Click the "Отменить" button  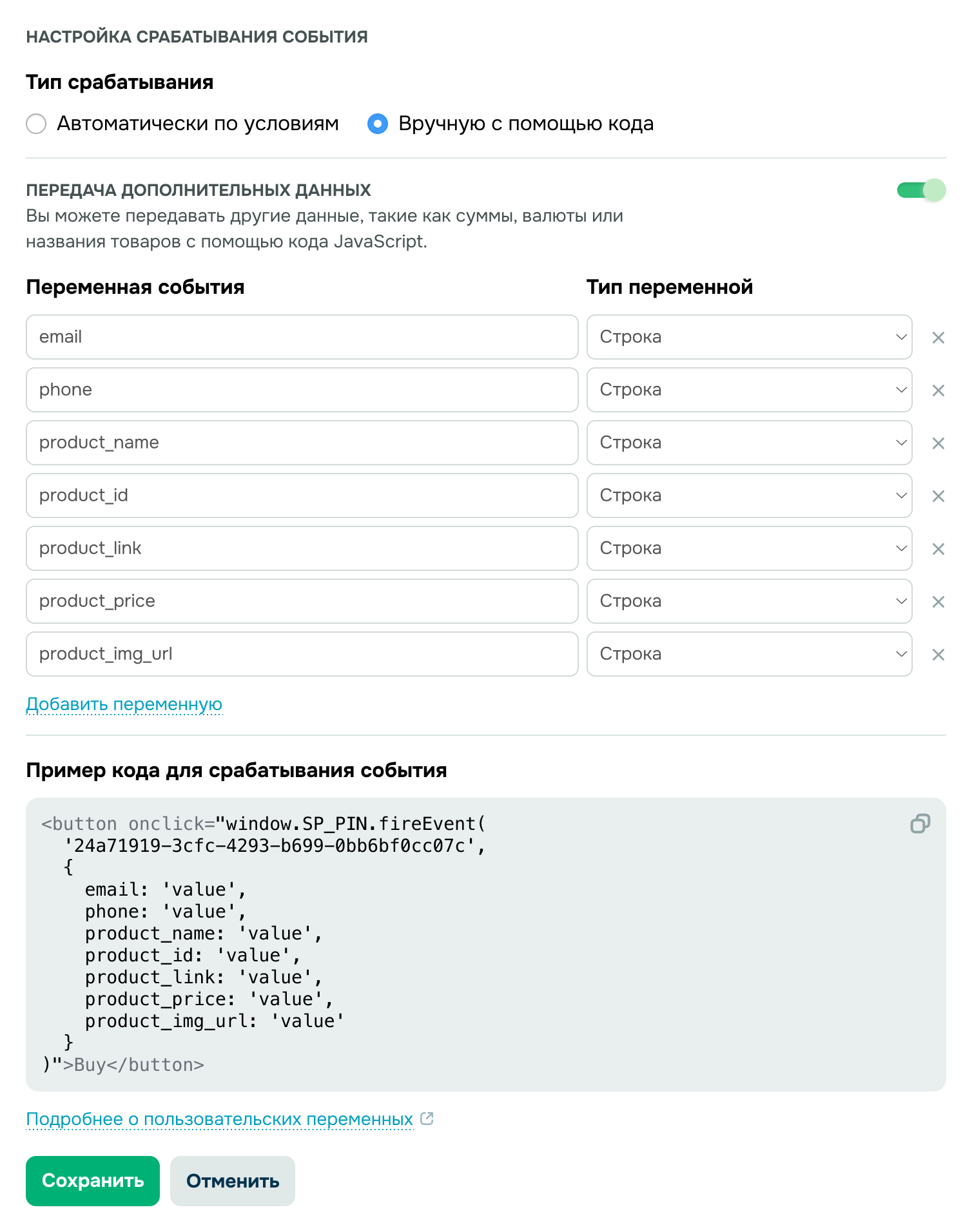[x=232, y=1181]
